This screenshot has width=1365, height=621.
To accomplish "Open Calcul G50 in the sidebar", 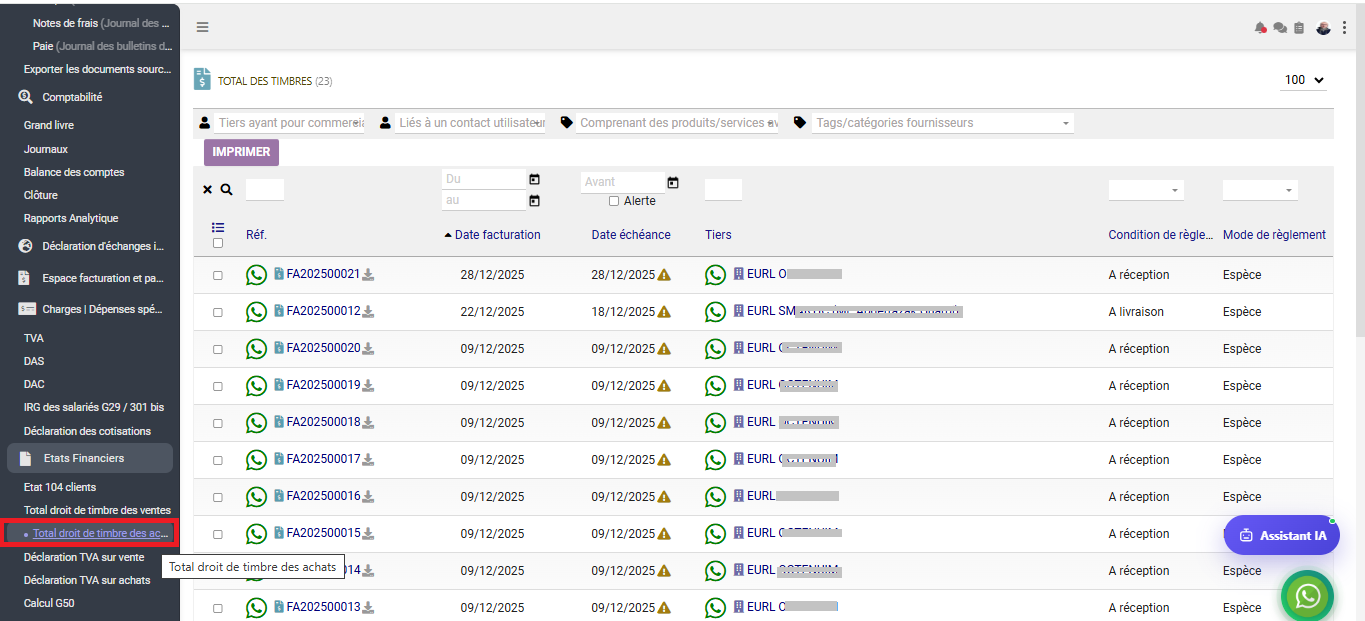I will (49, 603).
